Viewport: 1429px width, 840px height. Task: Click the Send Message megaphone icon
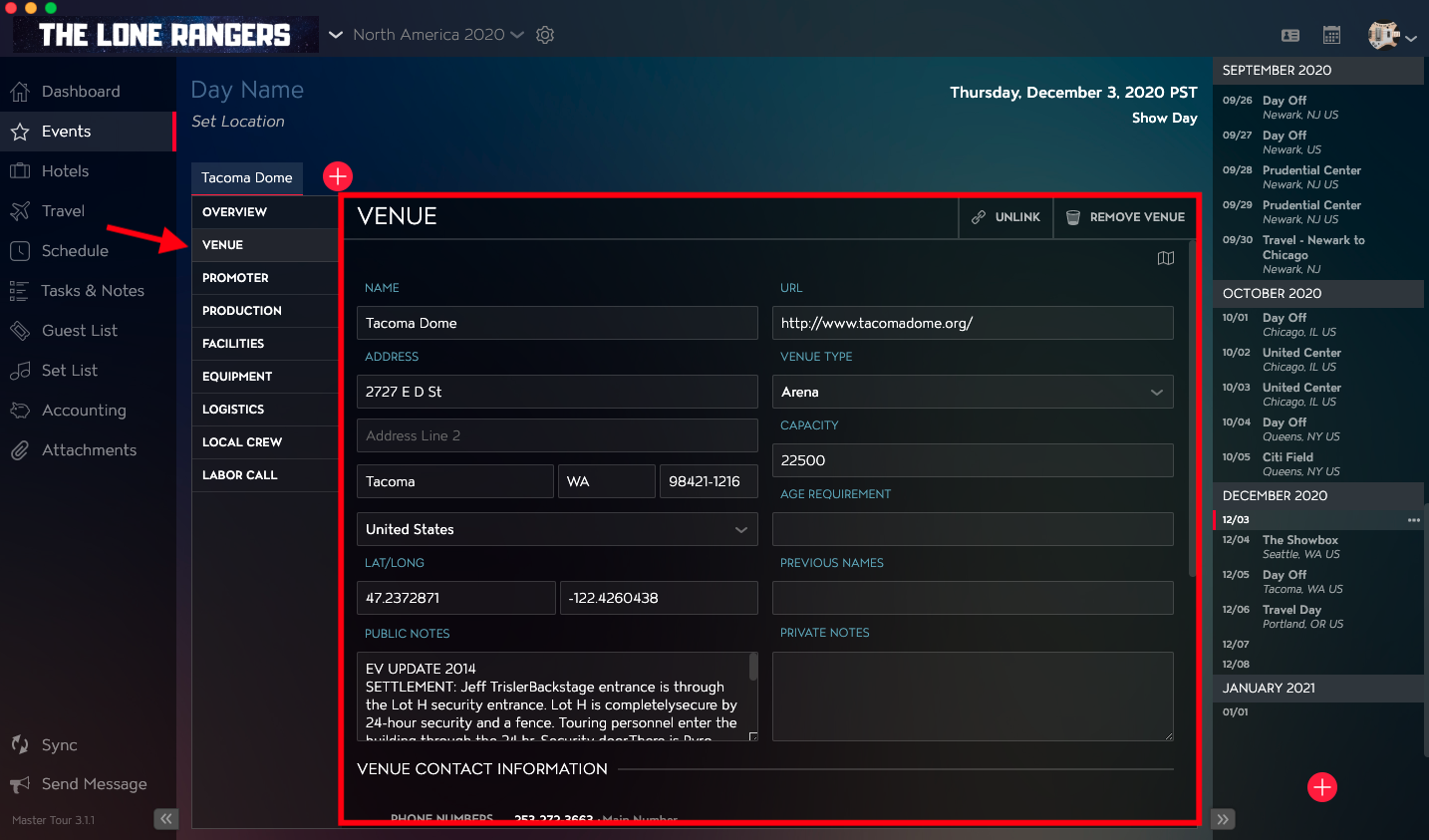point(20,784)
